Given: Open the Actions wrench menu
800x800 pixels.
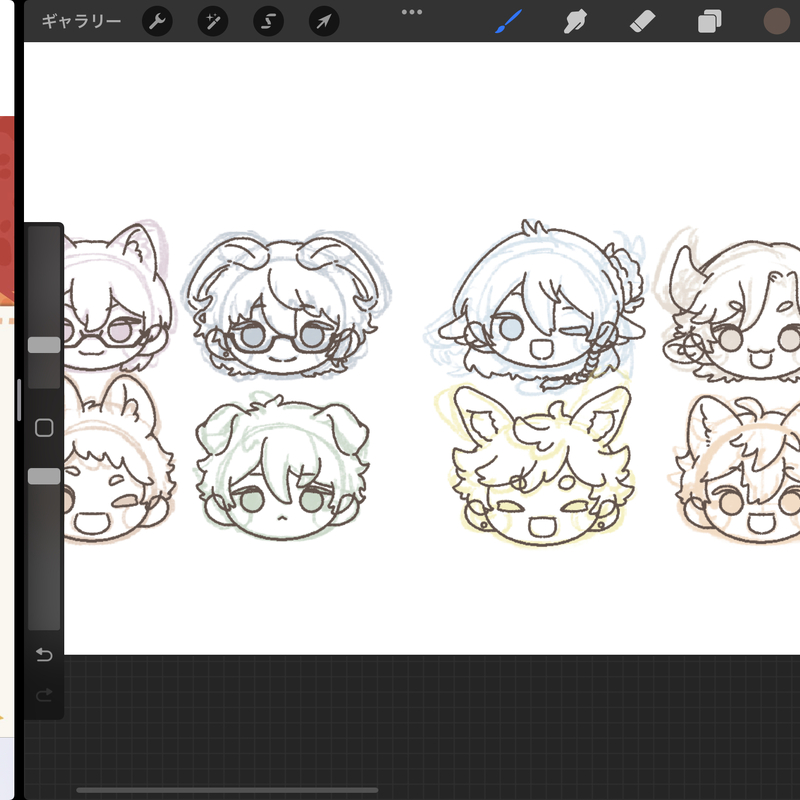Looking at the screenshot, I should tap(157, 21).
